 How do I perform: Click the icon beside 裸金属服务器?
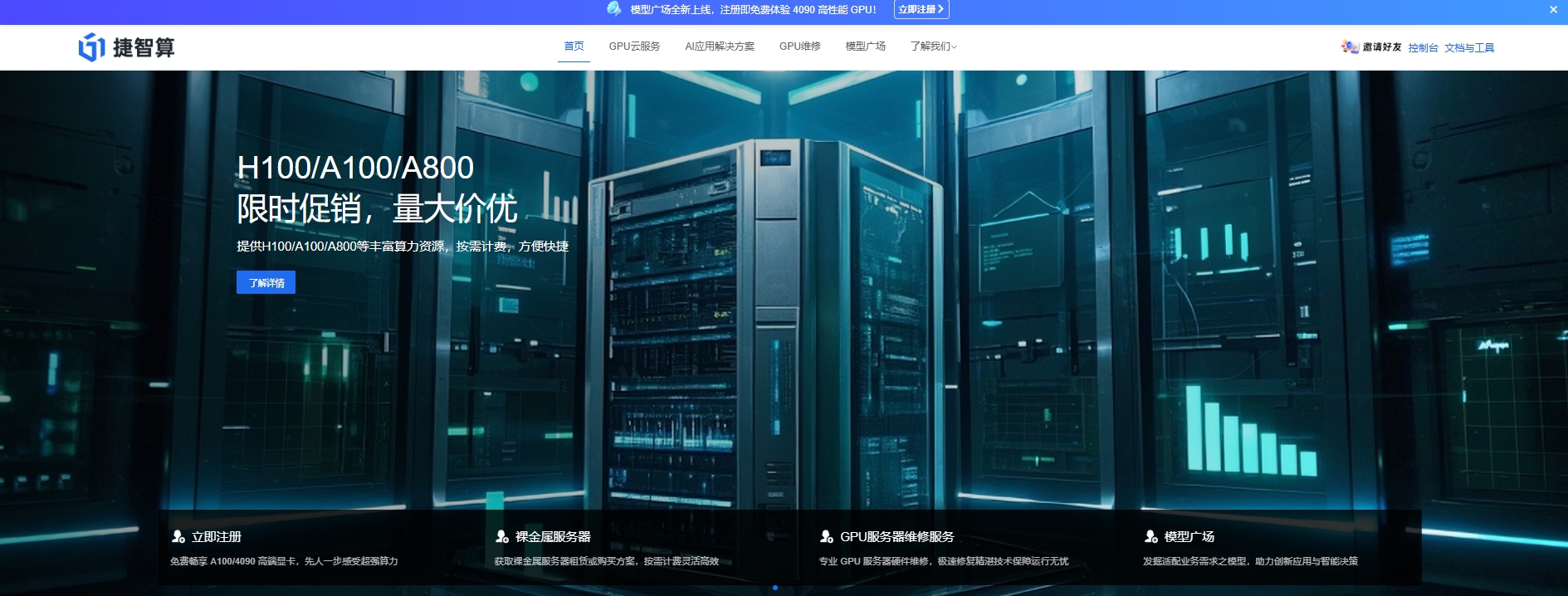[x=502, y=537]
